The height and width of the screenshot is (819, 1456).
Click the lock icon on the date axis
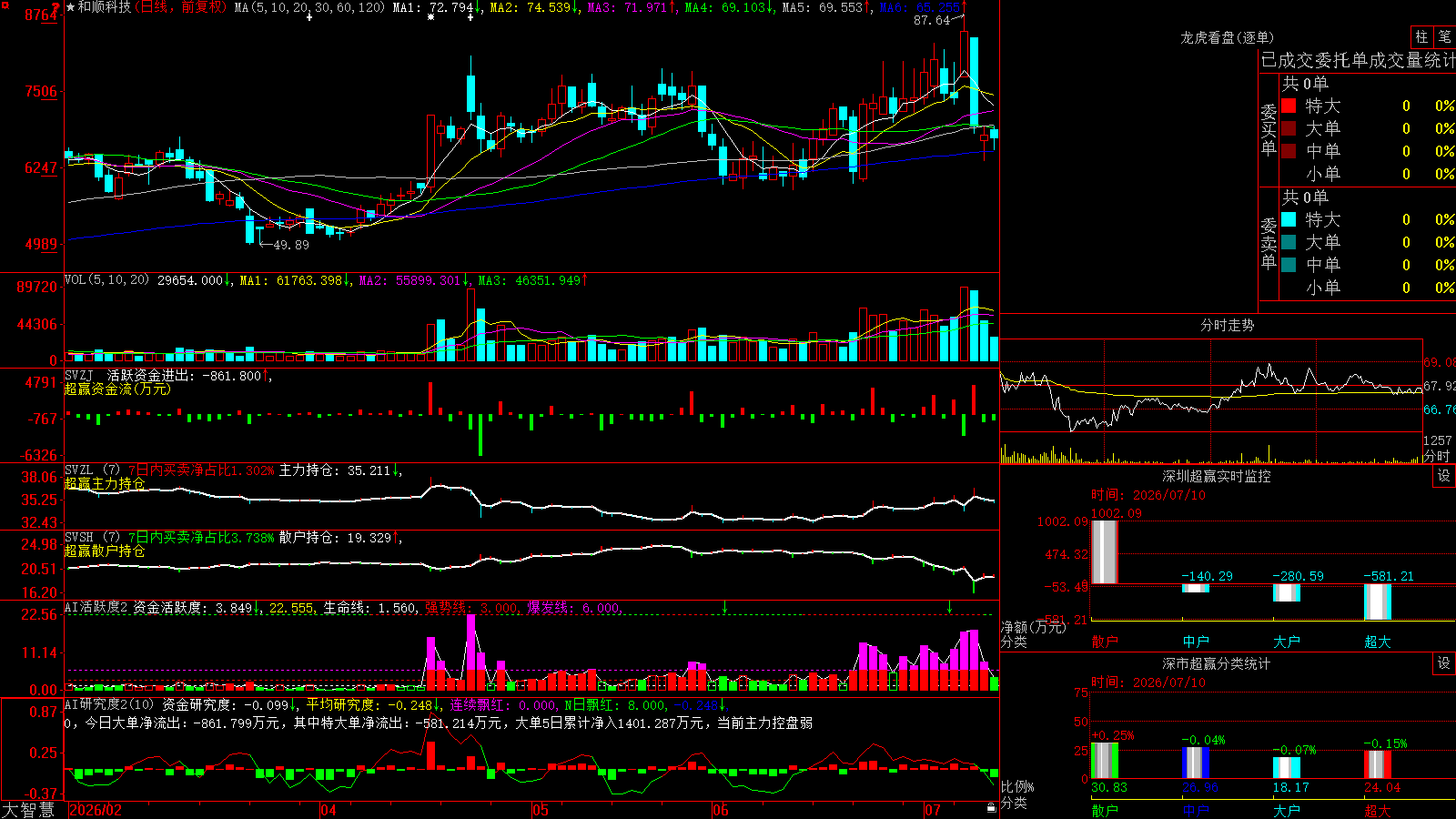pyautogui.click(x=991, y=808)
